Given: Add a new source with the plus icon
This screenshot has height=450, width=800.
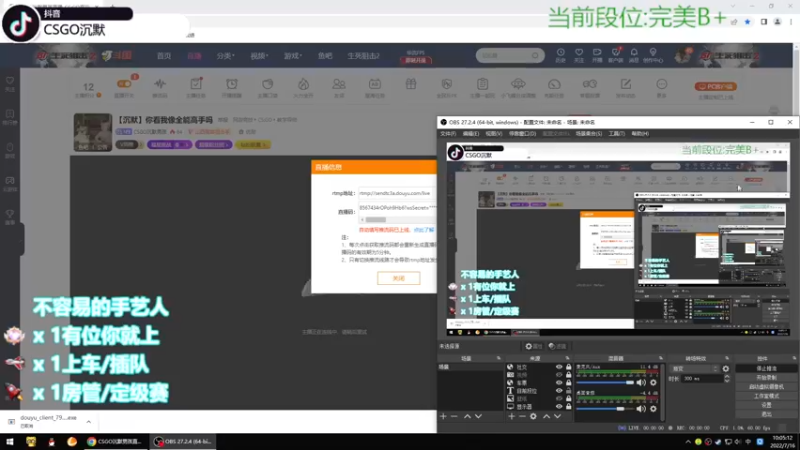Looking at the screenshot, I should (x=511, y=416).
